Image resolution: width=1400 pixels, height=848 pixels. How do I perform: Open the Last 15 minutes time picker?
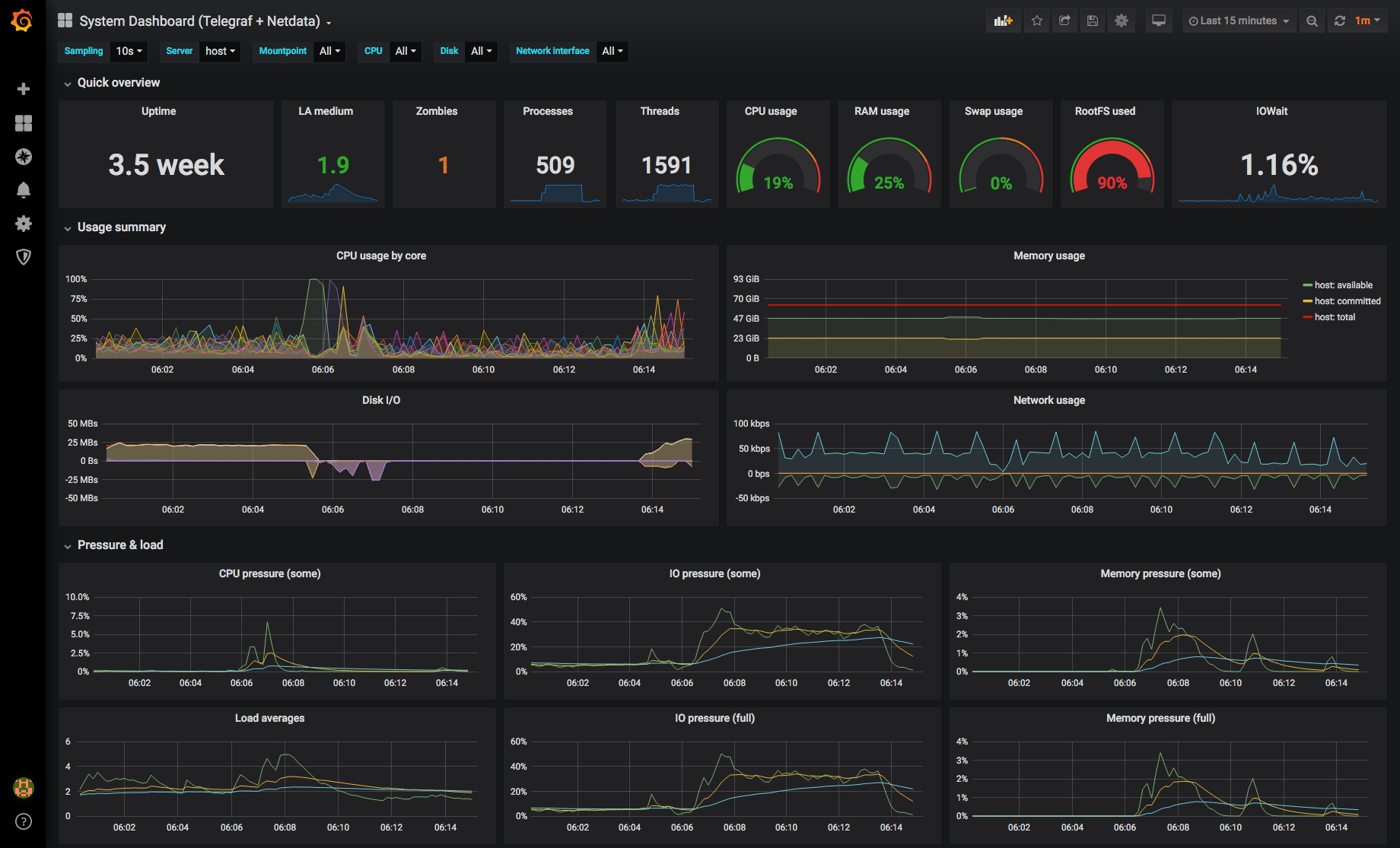coord(1239,21)
